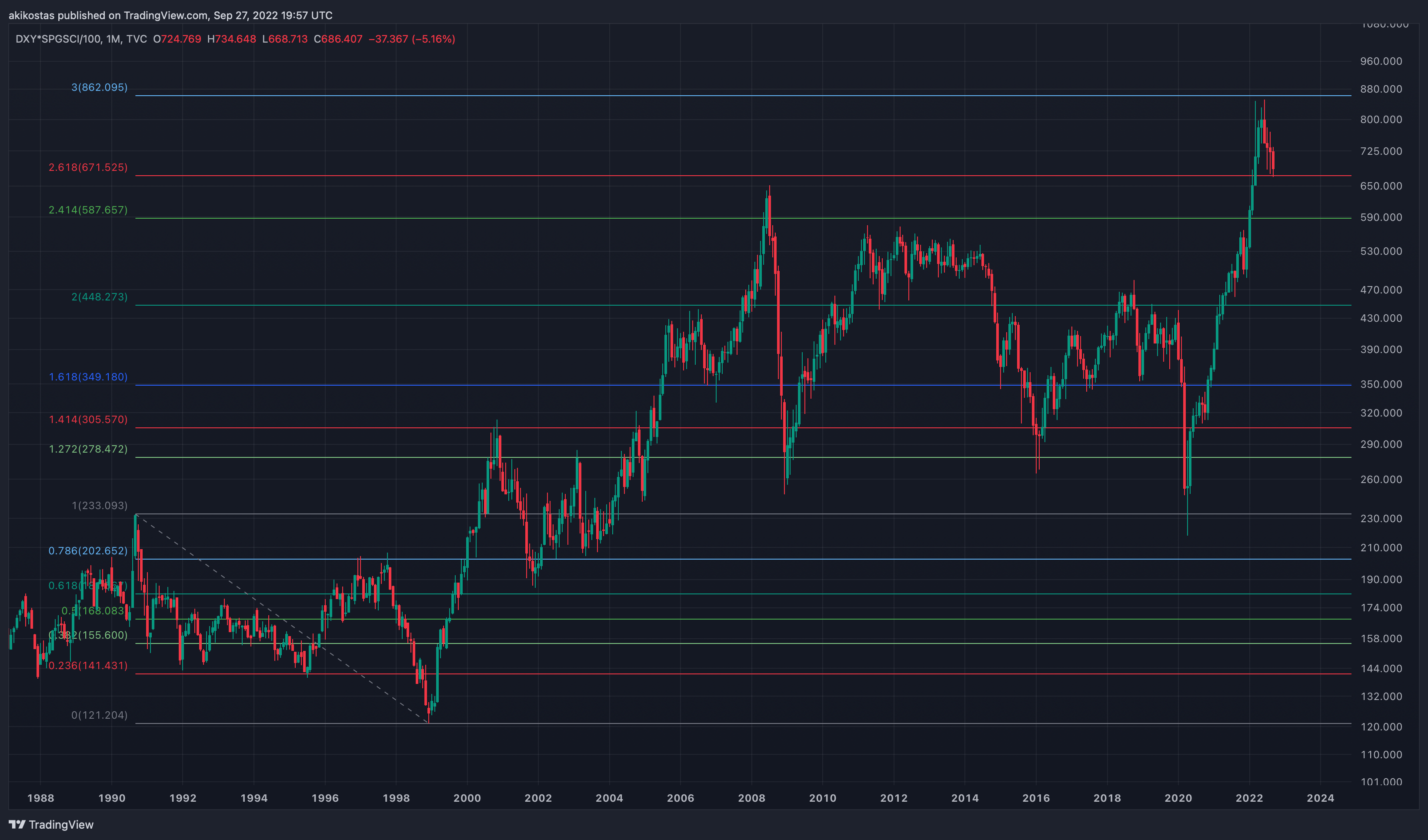Image resolution: width=1428 pixels, height=840 pixels.
Task: Click the 2014 label on time axis
Action: coord(965,798)
